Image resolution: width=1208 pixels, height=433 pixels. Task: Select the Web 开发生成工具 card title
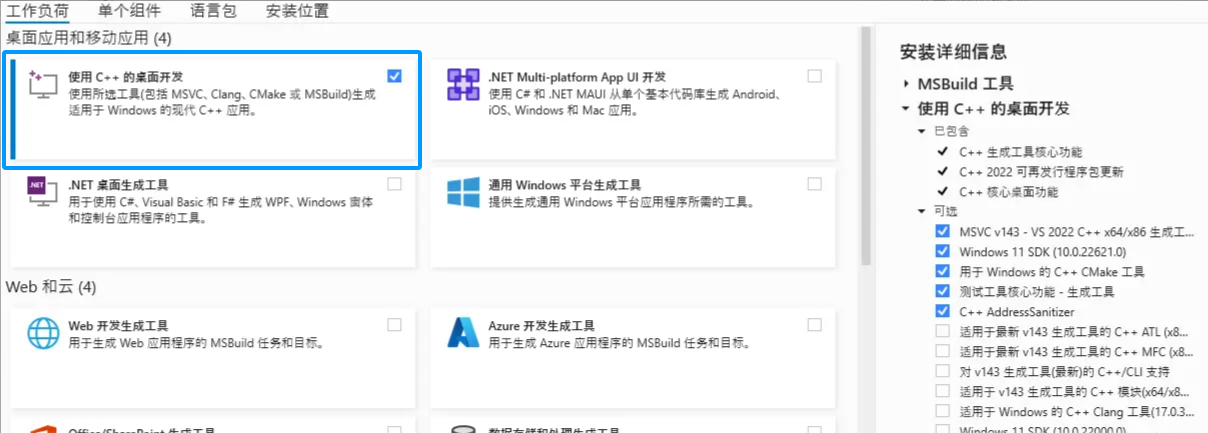(118, 325)
